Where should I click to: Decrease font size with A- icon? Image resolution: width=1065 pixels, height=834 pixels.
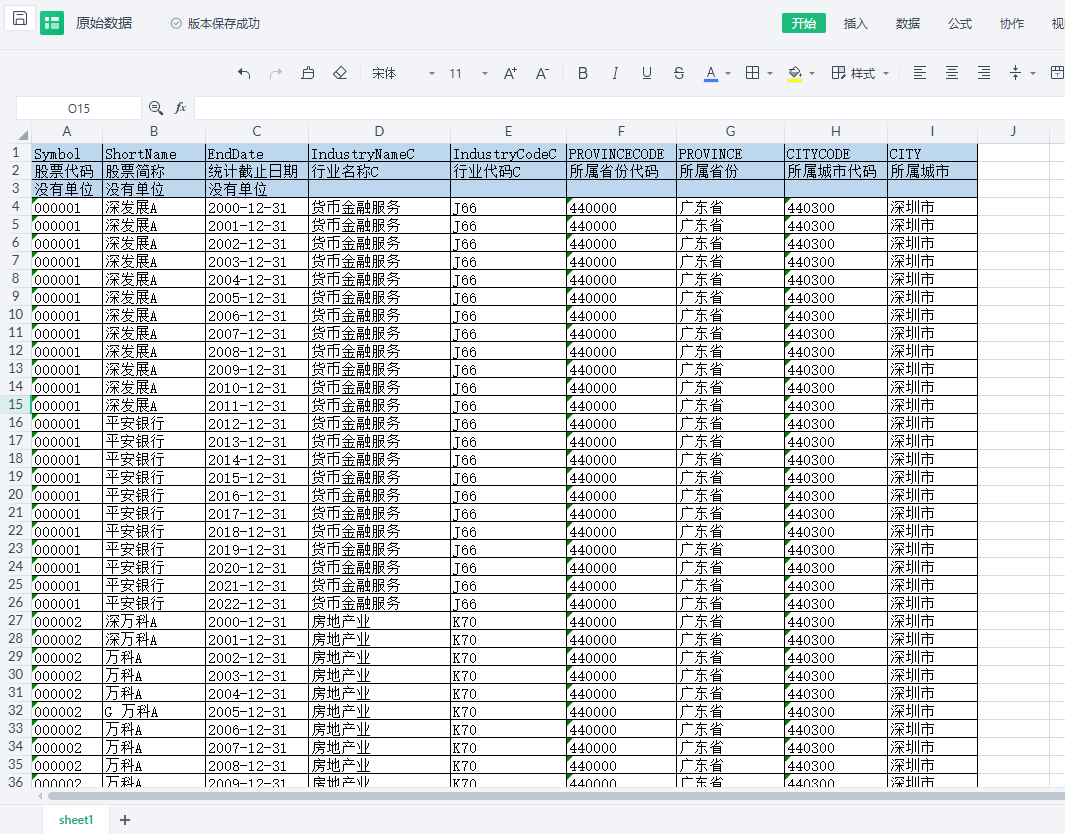[x=542, y=73]
